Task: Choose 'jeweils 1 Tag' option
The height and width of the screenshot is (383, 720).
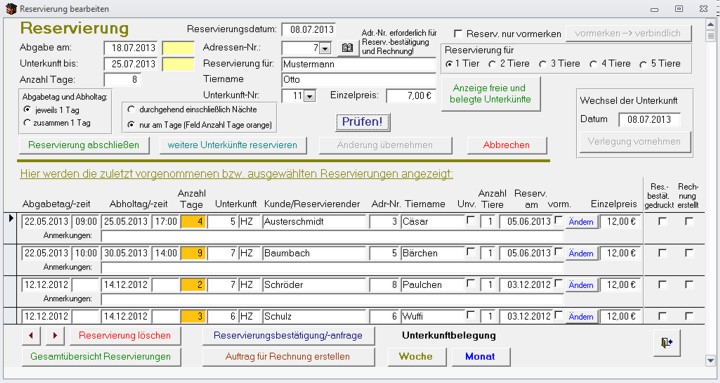Action: coord(27,110)
